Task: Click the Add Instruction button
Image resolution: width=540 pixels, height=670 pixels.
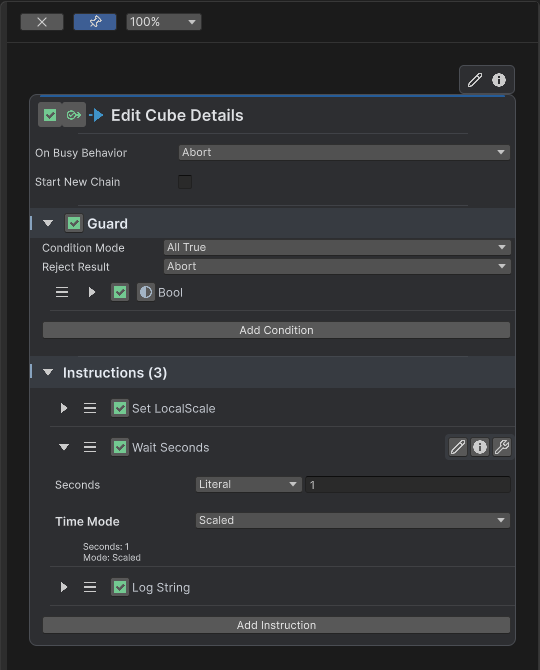Action: coord(276,625)
